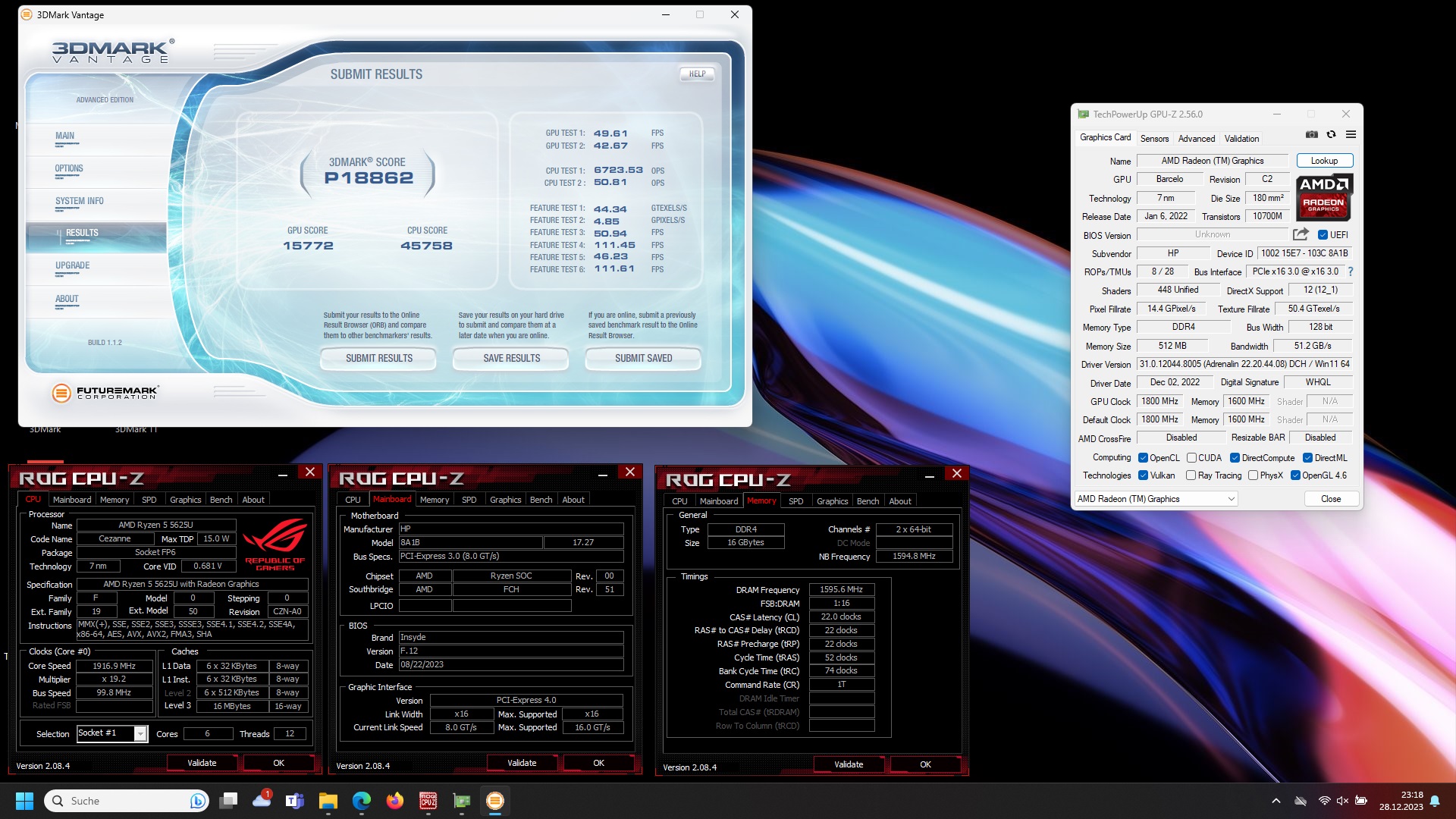Click the SAVE RESULTS button
Viewport: 1456px width, 819px height.
(x=511, y=358)
